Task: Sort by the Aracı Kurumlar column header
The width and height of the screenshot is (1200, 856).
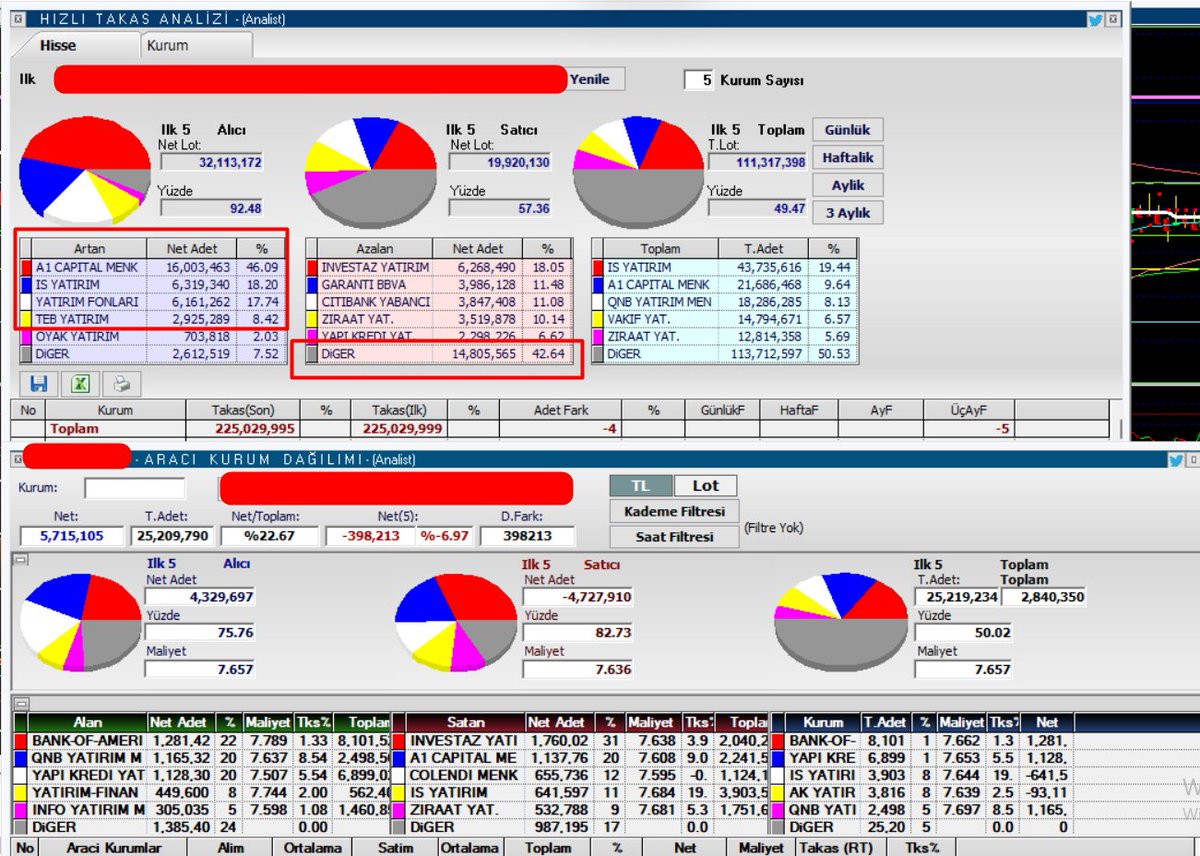Action: click(x=113, y=847)
